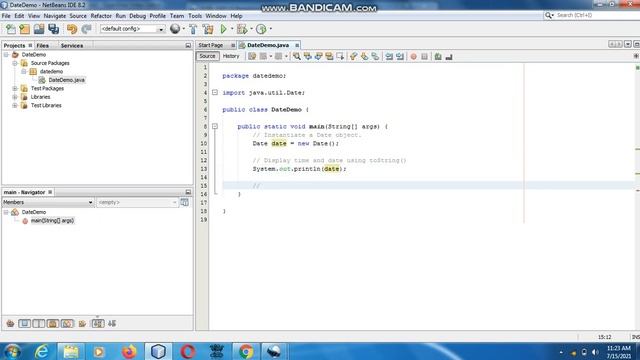
Task: Minimize the Navigator panel window group
Action: click(x=188, y=192)
